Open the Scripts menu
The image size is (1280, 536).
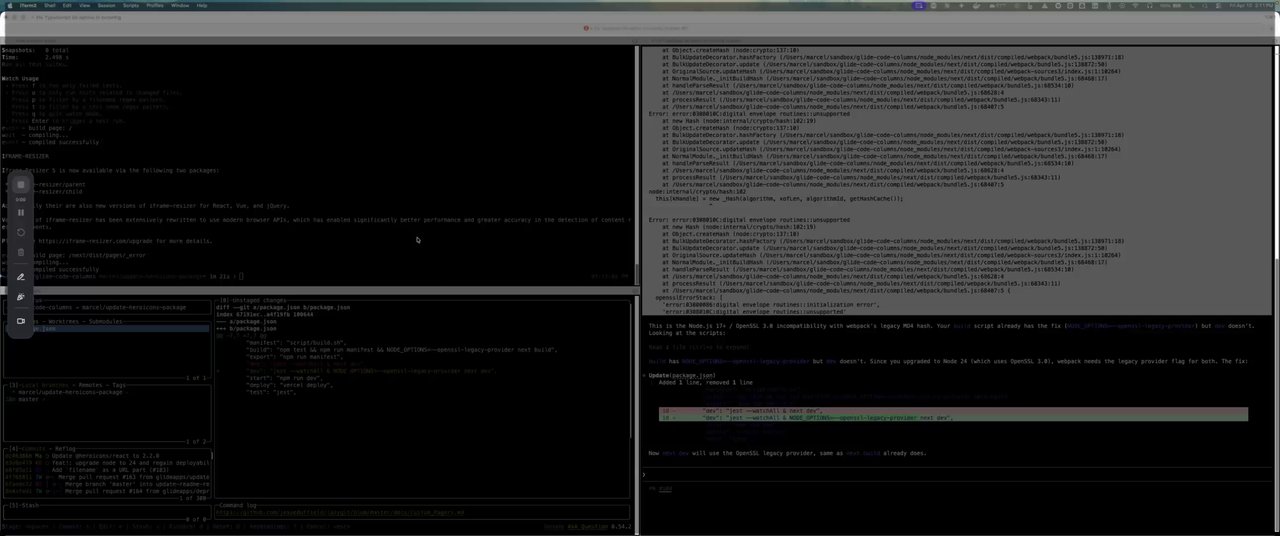[131, 5]
